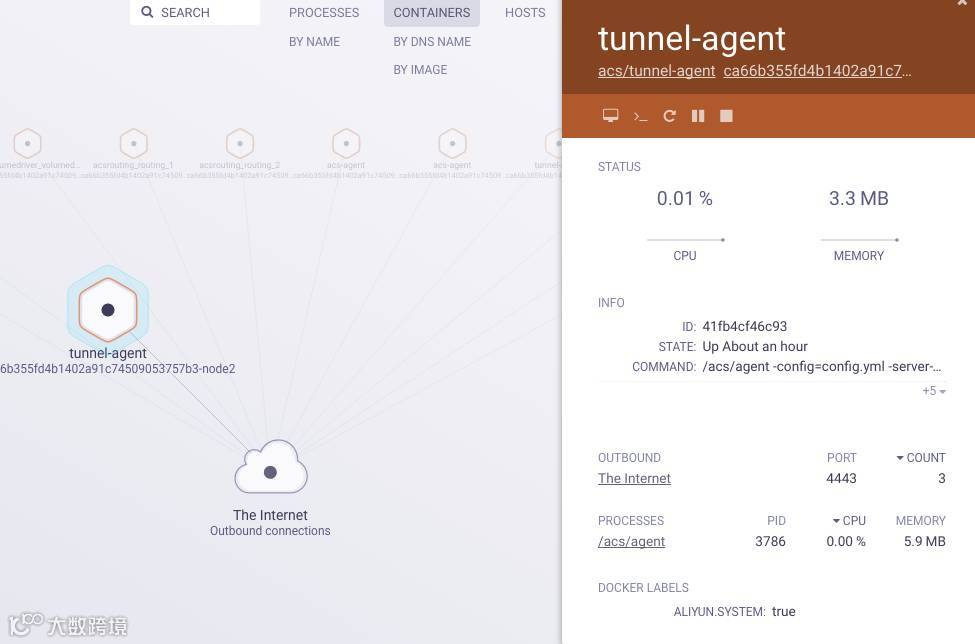Click the Memory sparkline chart
Image resolution: width=975 pixels, height=644 pixels.
[859, 239]
